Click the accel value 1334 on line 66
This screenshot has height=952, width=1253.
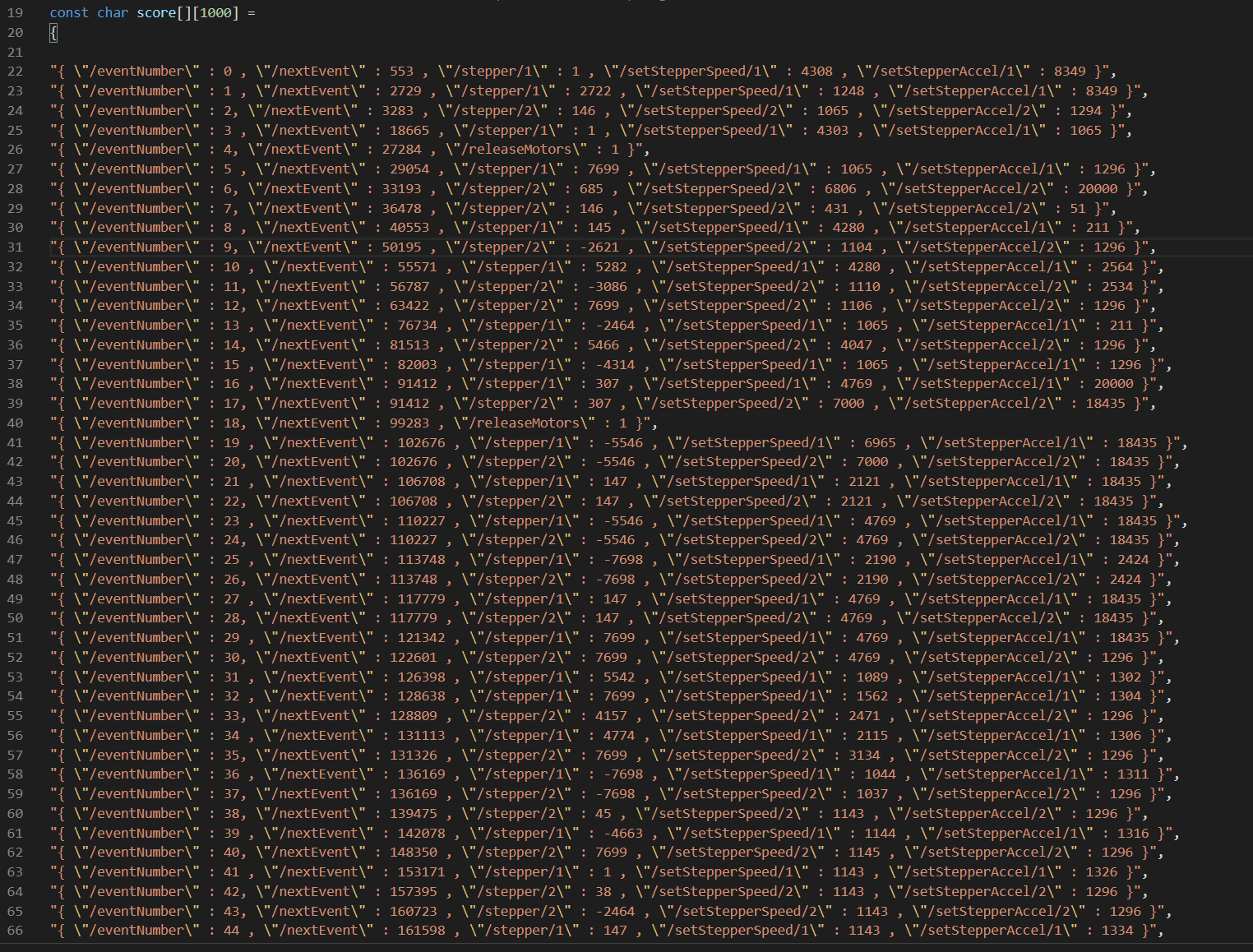1117,931
